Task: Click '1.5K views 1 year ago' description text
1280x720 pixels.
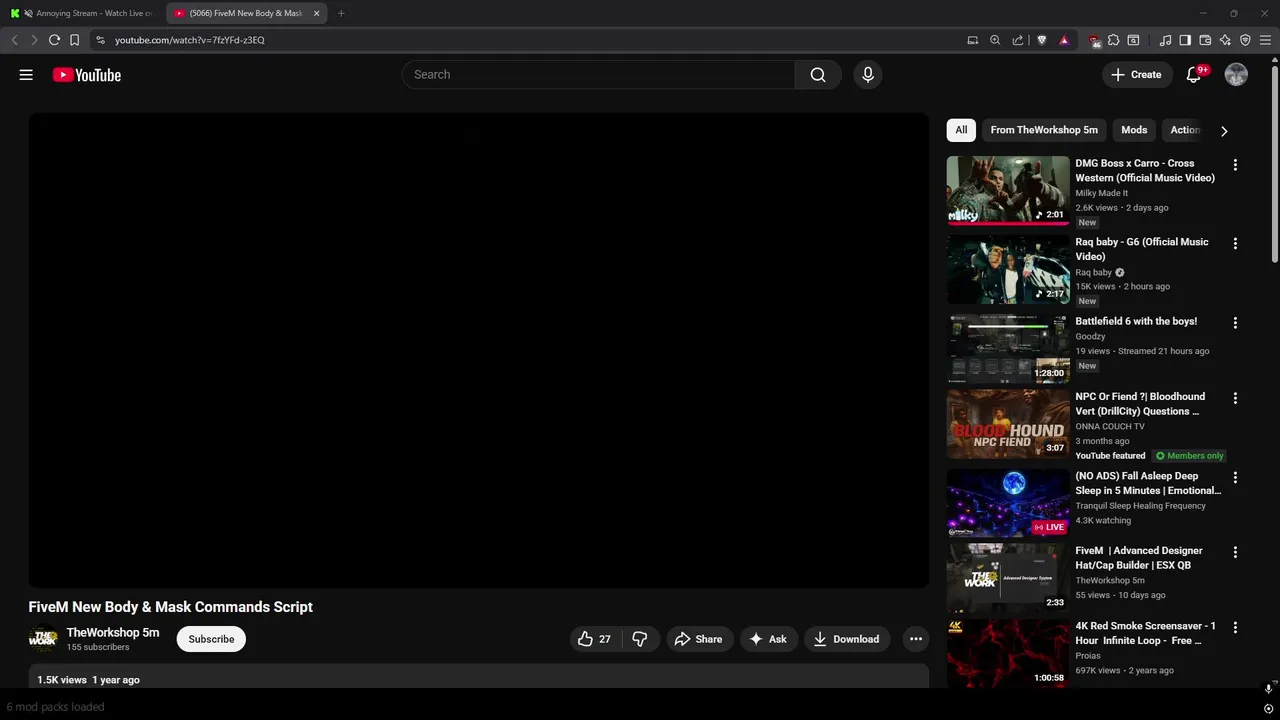Action: point(88,680)
